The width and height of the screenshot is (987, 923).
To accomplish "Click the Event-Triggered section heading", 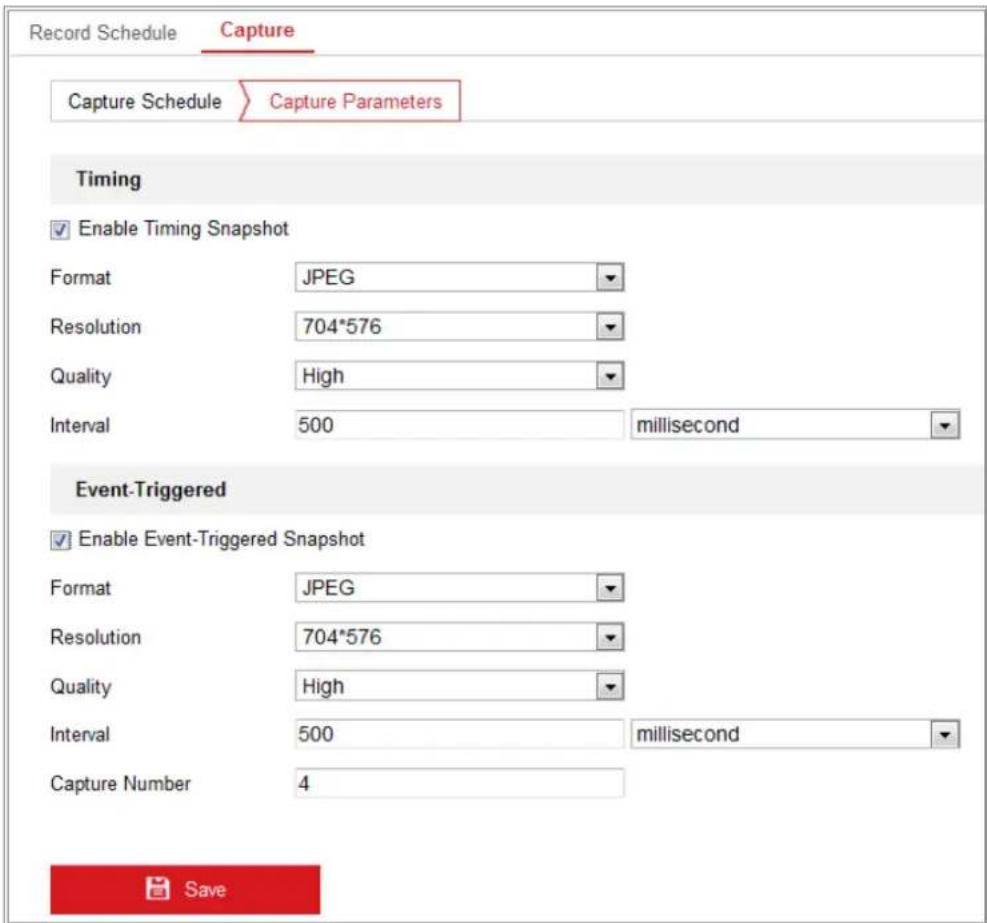I will (x=150, y=489).
